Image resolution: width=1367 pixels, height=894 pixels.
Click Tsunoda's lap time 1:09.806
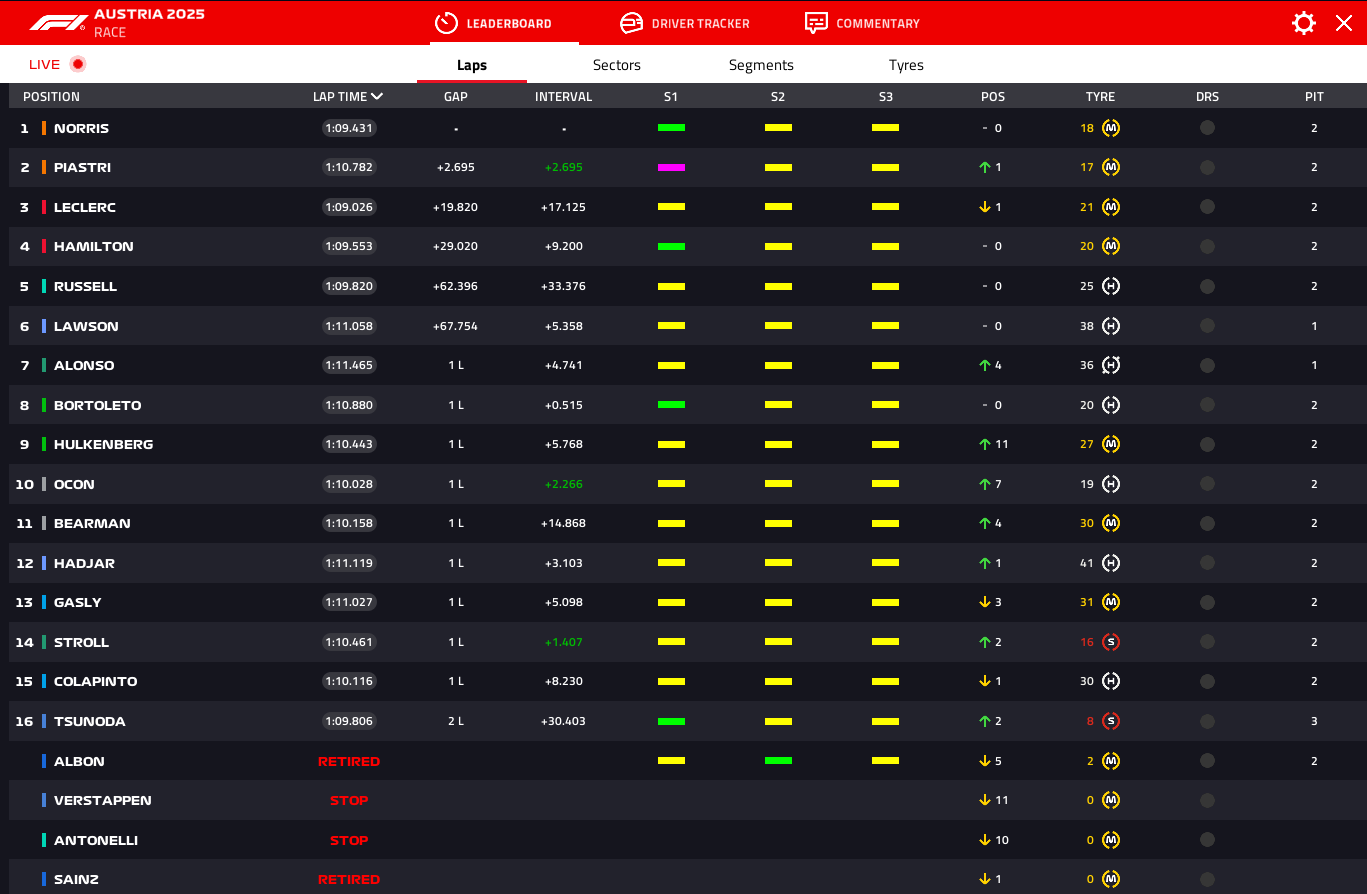[x=349, y=721]
